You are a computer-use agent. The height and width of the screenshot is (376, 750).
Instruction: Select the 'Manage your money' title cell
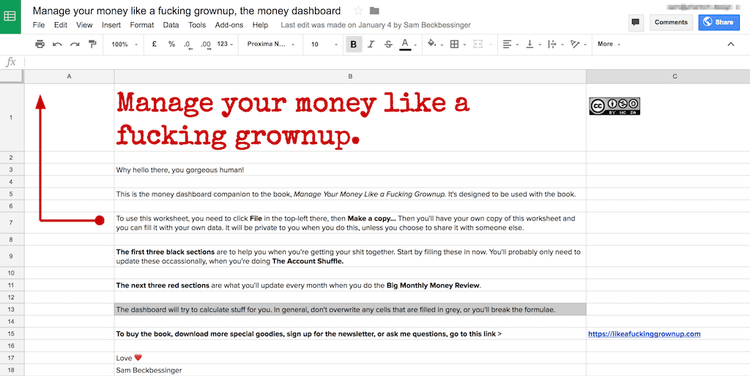pos(350,118)
